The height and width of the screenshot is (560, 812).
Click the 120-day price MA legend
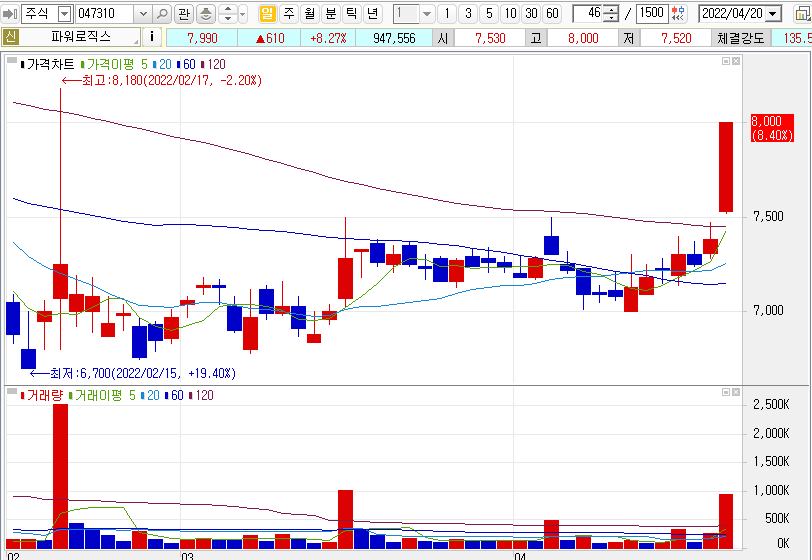pyautogui.click(x=213, y=65)
